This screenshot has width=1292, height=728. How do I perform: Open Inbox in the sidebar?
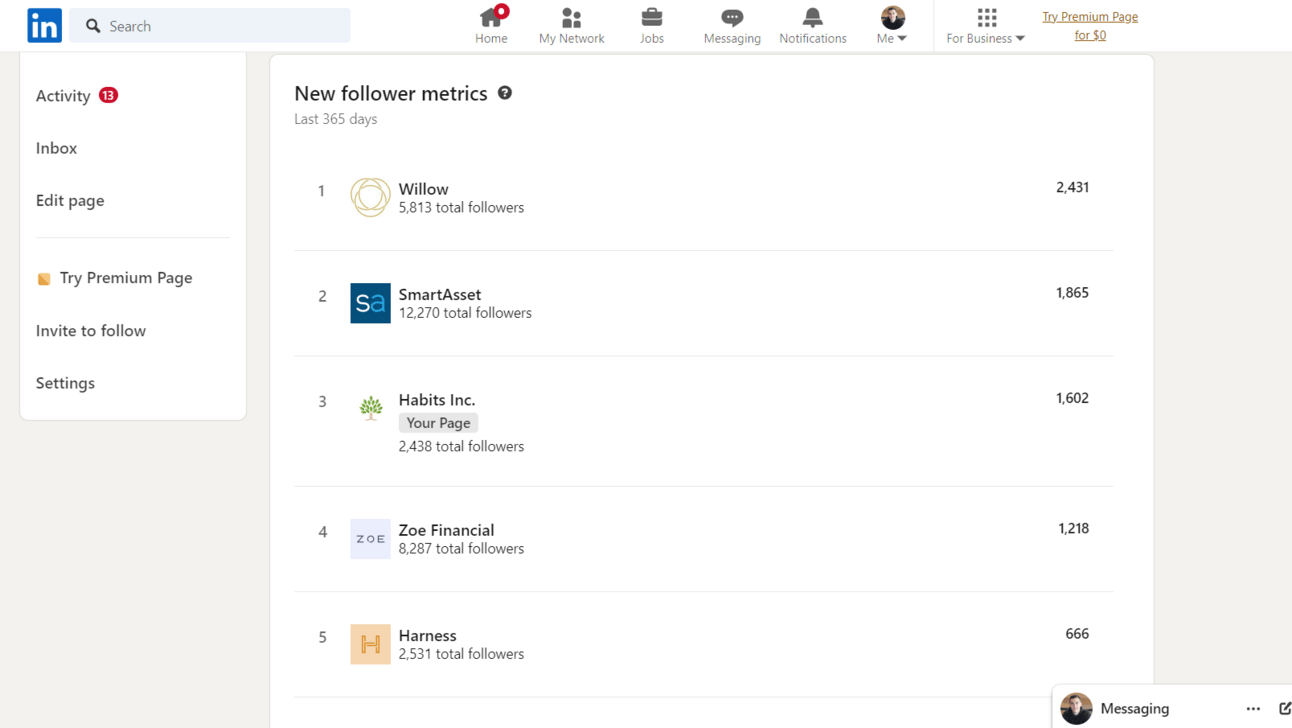(57, 148)
